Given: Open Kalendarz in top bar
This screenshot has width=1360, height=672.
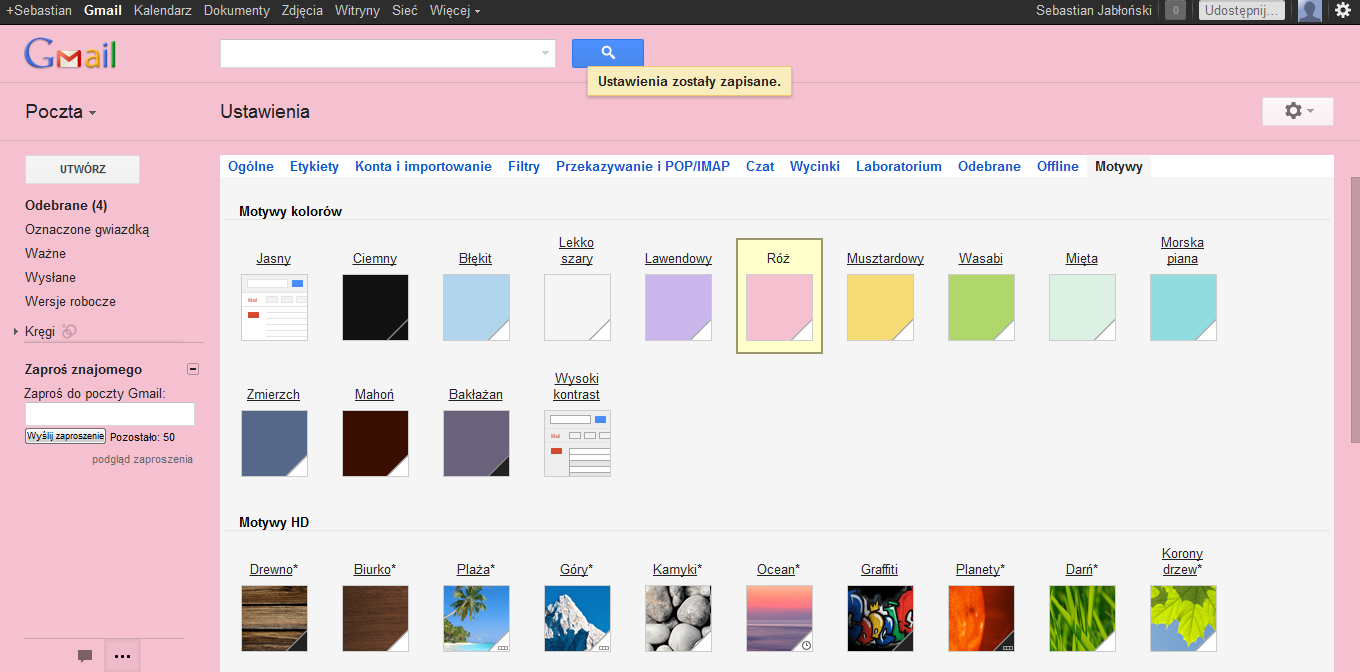Looking at the screenshot, I should 162,10.
